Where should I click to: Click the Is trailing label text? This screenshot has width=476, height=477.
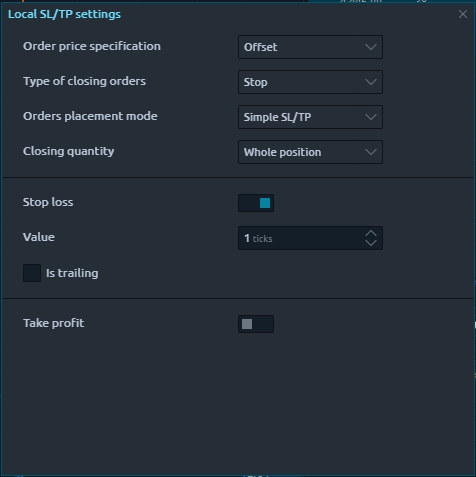72,273
